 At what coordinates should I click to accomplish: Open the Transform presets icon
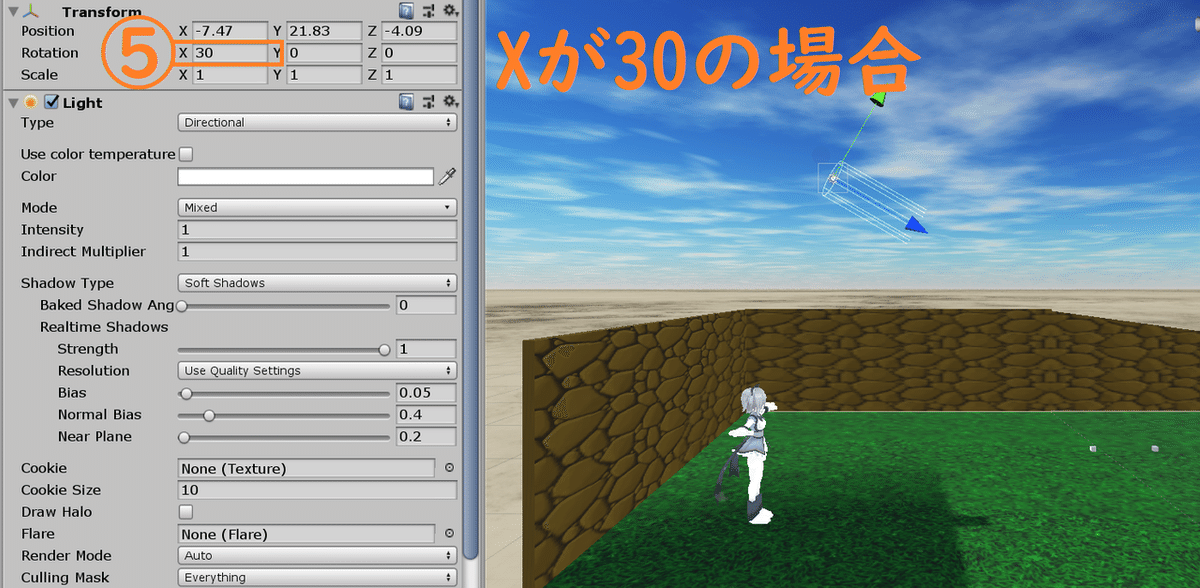point(430,10)
